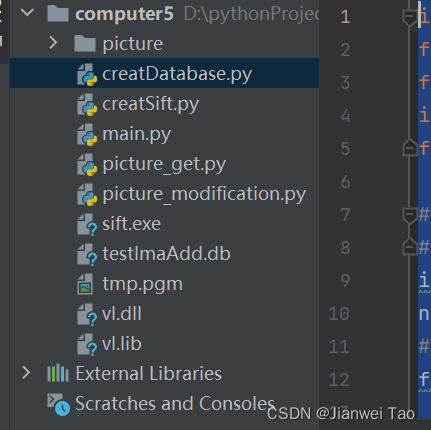The image size is (431, 430).
Task: Click the picture_get.py Python file icon
Action: (x=87, y=164)
